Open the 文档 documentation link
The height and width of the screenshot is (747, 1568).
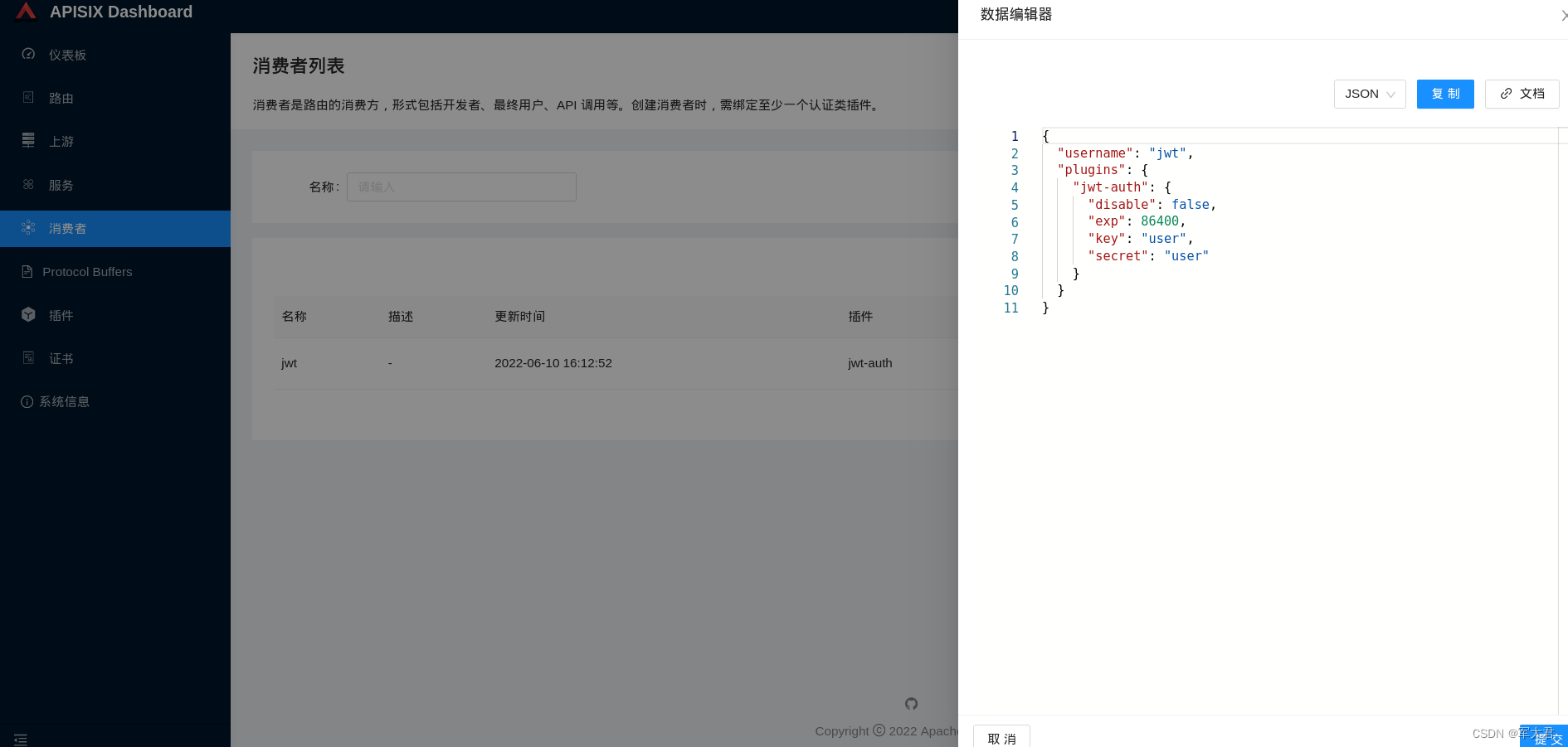1522,94
